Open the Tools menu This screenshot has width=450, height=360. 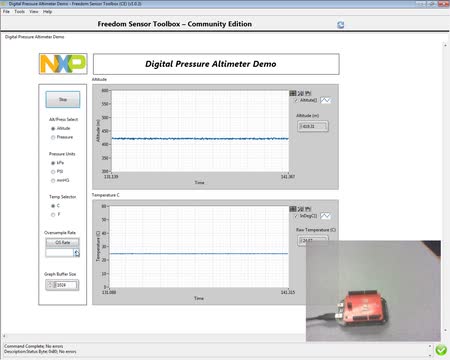[x=20, y=12]
